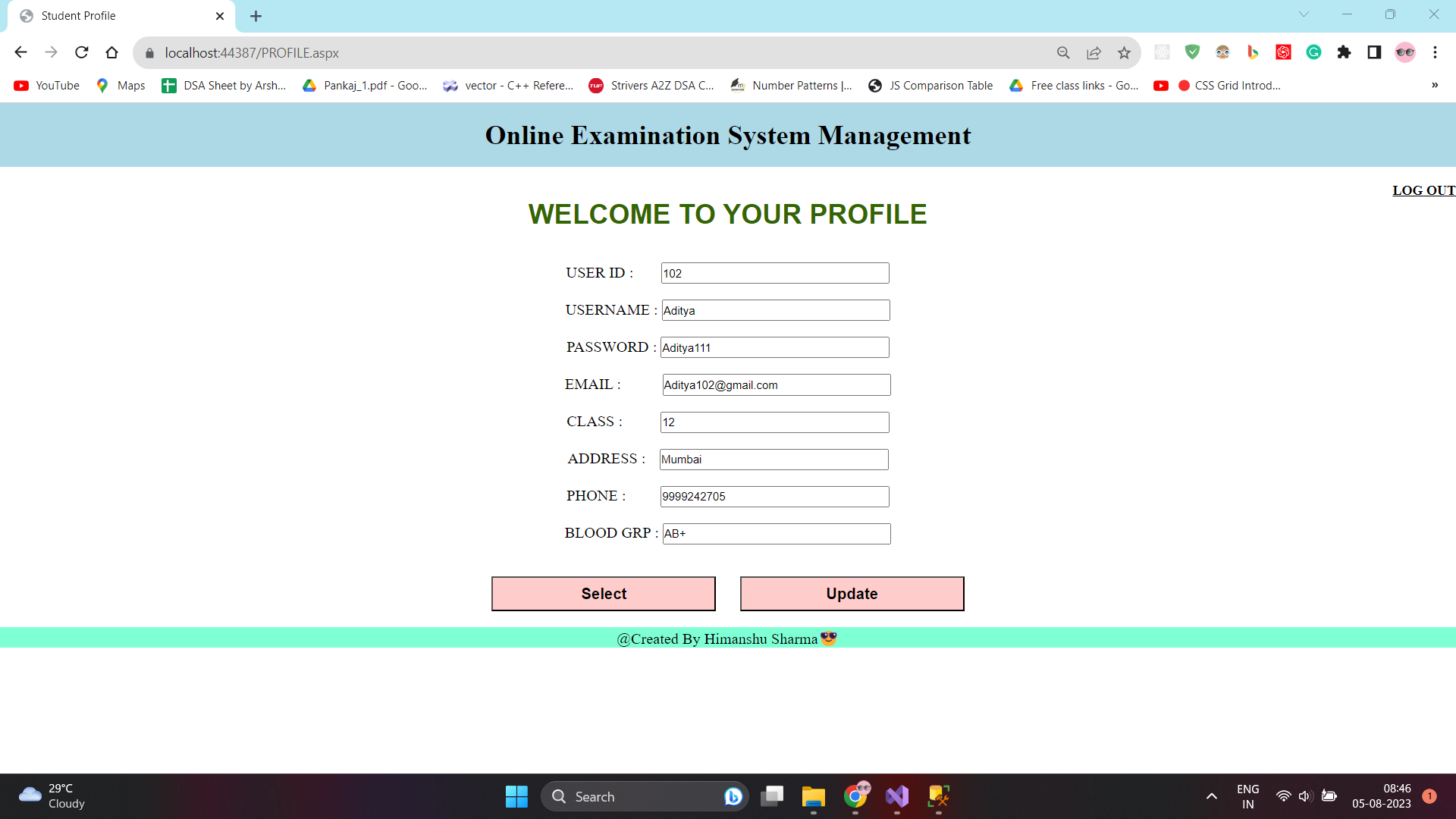This screenshot has height=819, width=1456.
Task: Click the Bing extension icon
Action: click(1252, 52)
